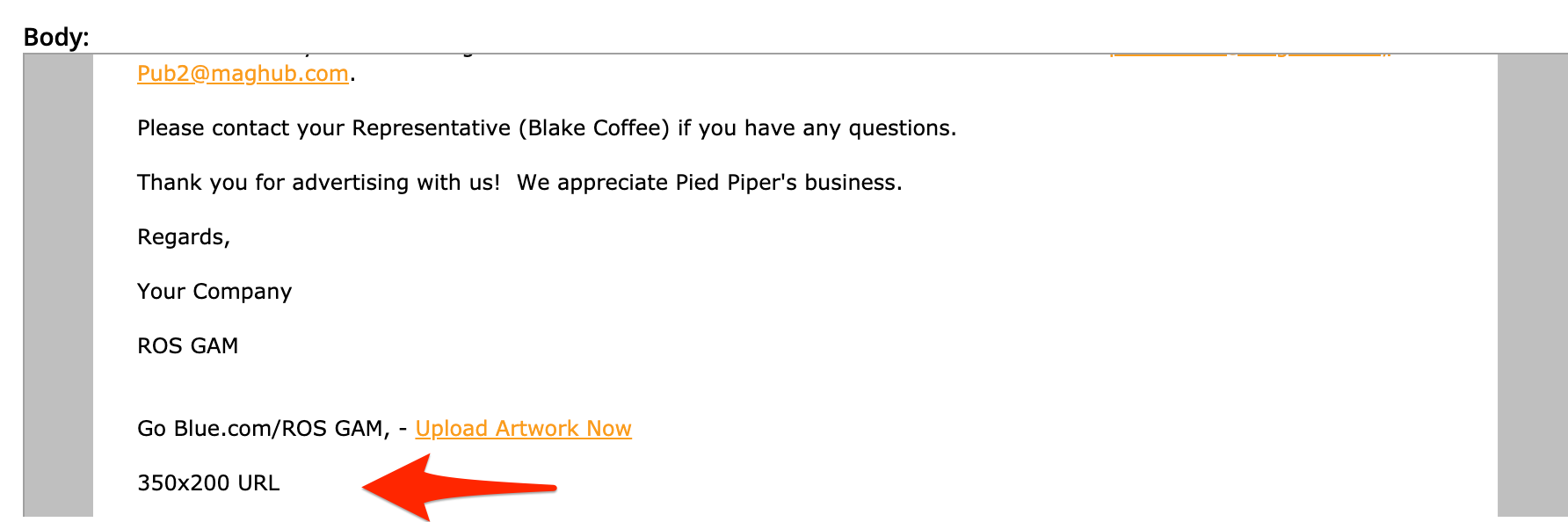Image resolution: width=1568 pixels, height=522 pixels.
Task: Click the red arrow annotation
Action: (x=459, y=487)
